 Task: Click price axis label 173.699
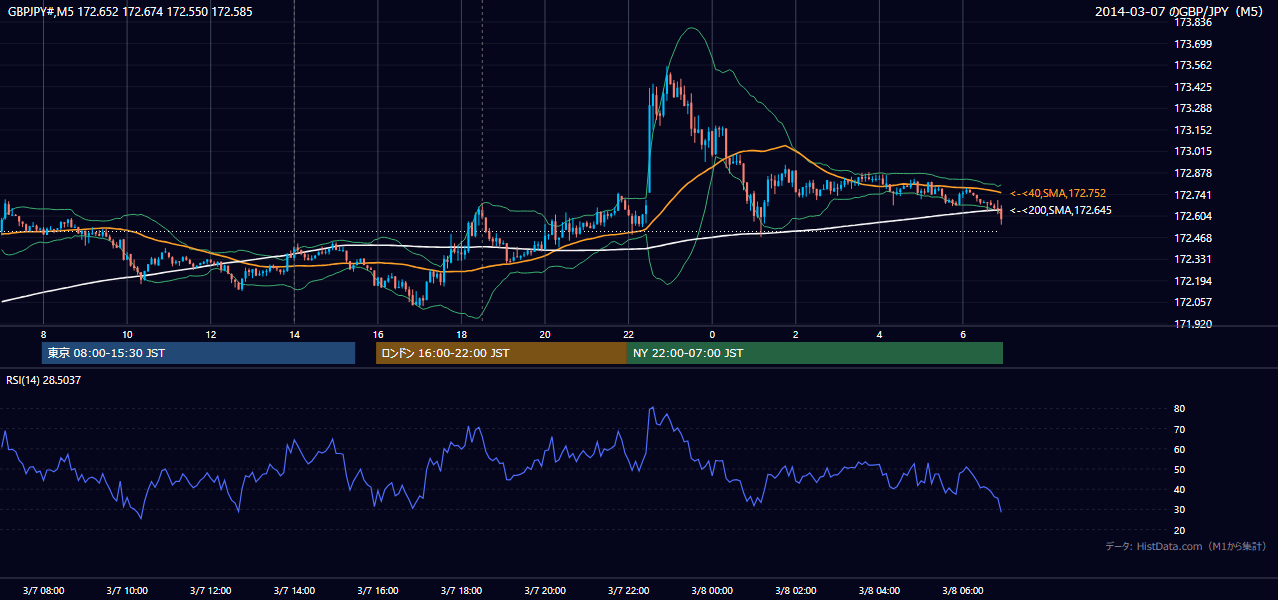click(x=1193, y=44)
